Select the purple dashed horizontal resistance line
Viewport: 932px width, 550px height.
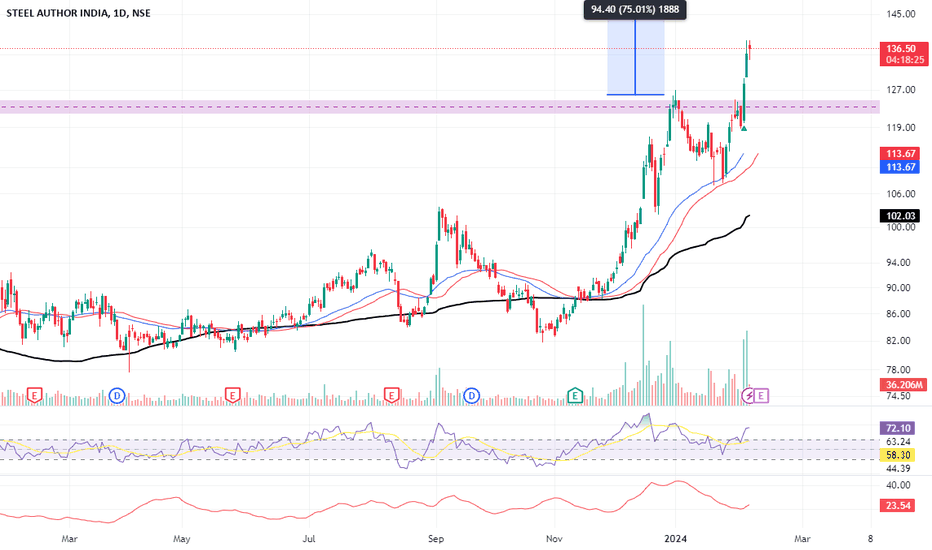pos(440,107)
